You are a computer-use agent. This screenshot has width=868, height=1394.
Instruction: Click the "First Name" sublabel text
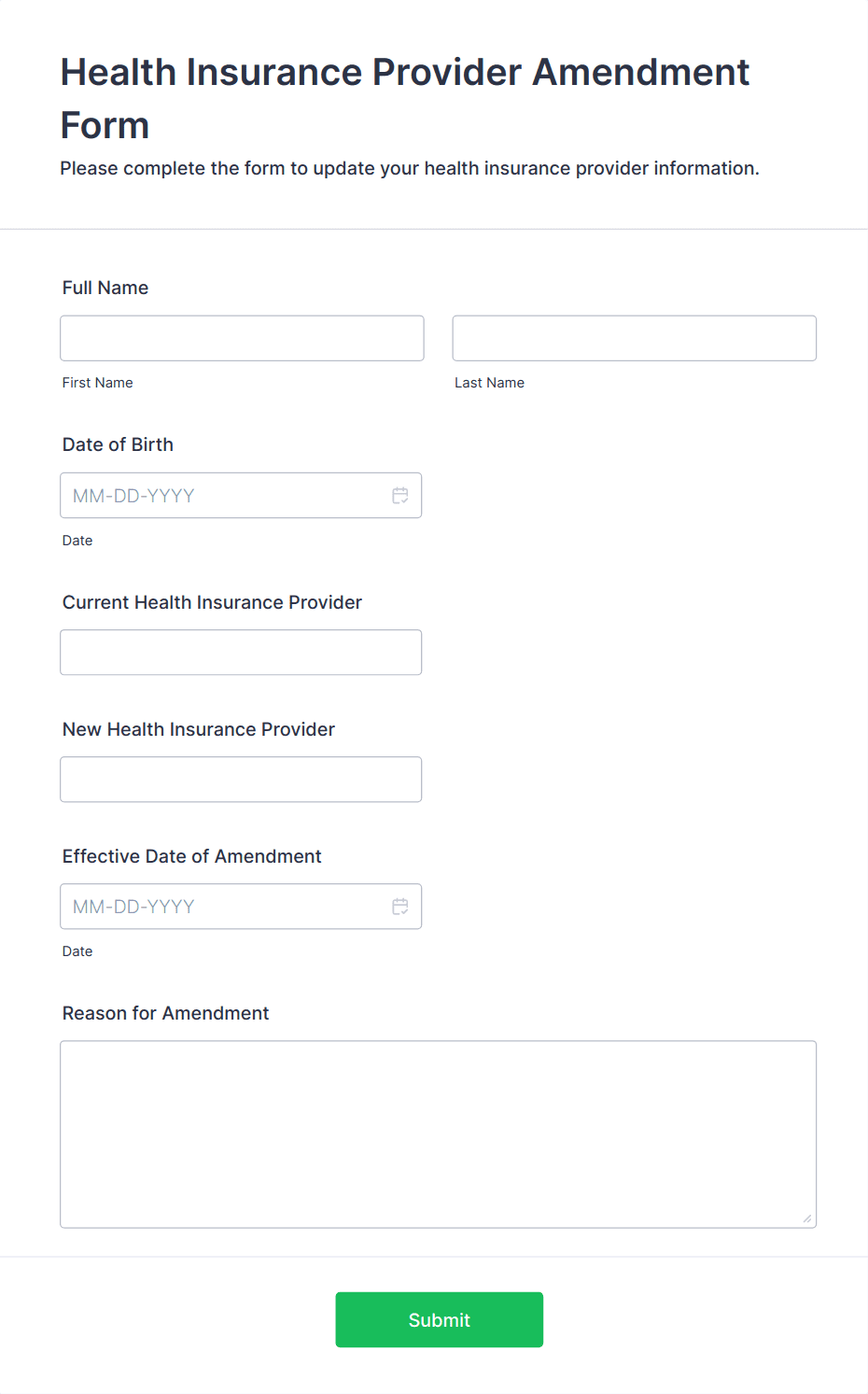pyautogui.click(x=98, y=383)
